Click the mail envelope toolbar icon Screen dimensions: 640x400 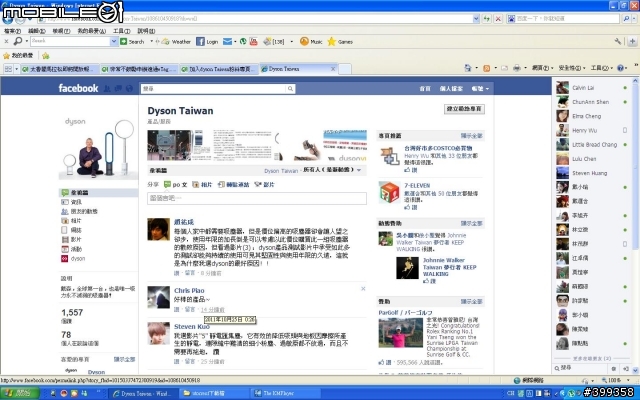227,42
